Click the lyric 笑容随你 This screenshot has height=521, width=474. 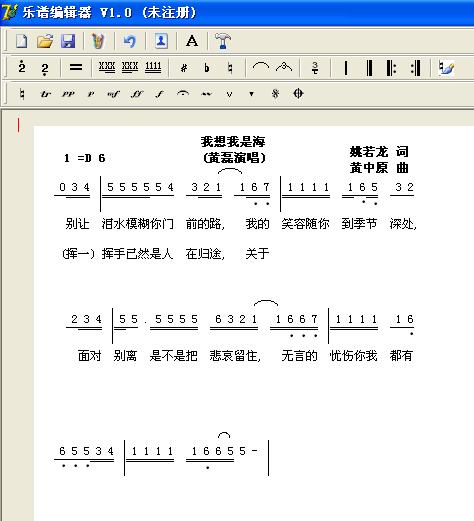(305, 224)
